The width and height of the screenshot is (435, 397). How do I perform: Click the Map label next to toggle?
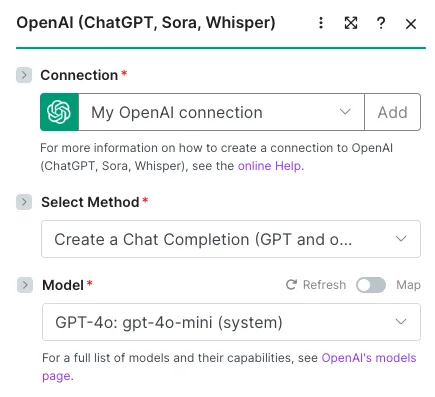pyautogui.click(x=408, y=285)
